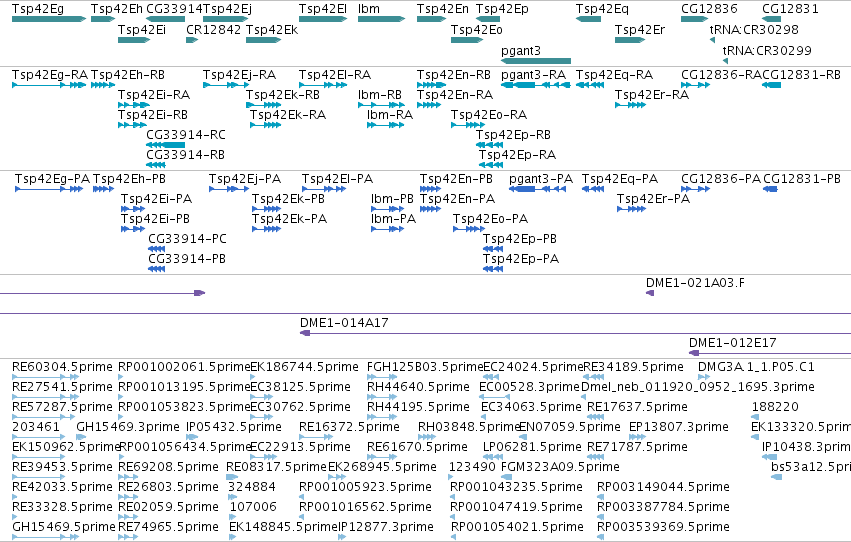Select transcript Tsp42Ep-RB
This screenshot has height=542, width=851.
pos(513,135)
